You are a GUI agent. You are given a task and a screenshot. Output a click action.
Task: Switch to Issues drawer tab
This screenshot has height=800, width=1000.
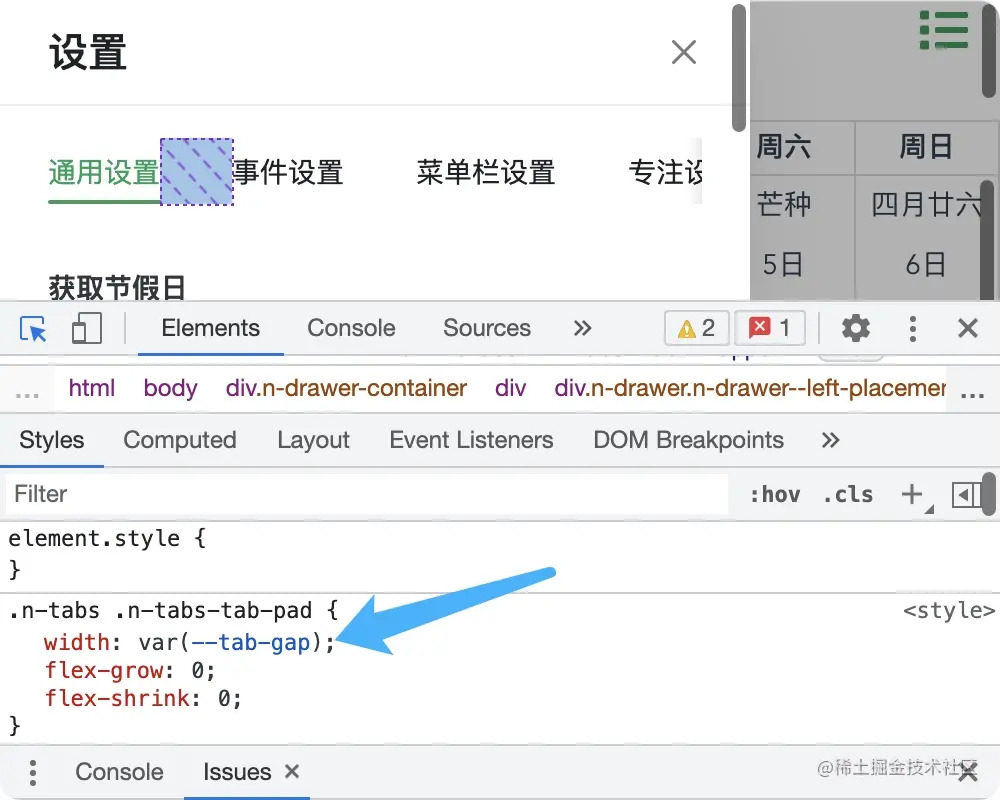(x=237, y=772)
